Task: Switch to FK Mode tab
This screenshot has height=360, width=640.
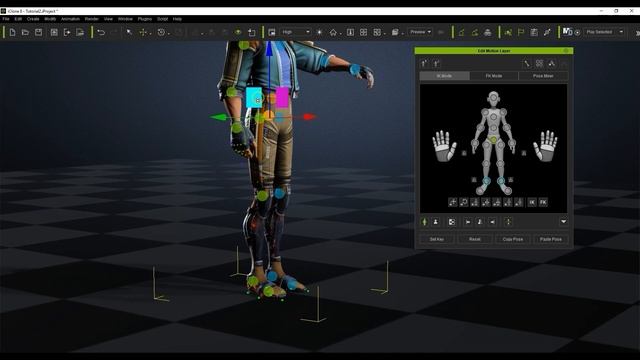Action: 494,76
